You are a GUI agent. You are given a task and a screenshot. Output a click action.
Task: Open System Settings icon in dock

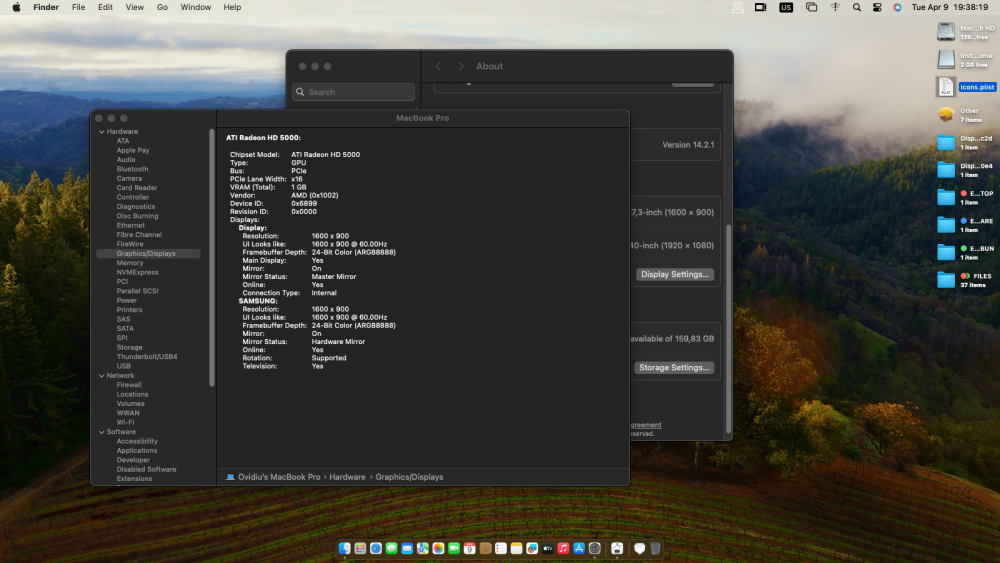click(x=595, y=548)
